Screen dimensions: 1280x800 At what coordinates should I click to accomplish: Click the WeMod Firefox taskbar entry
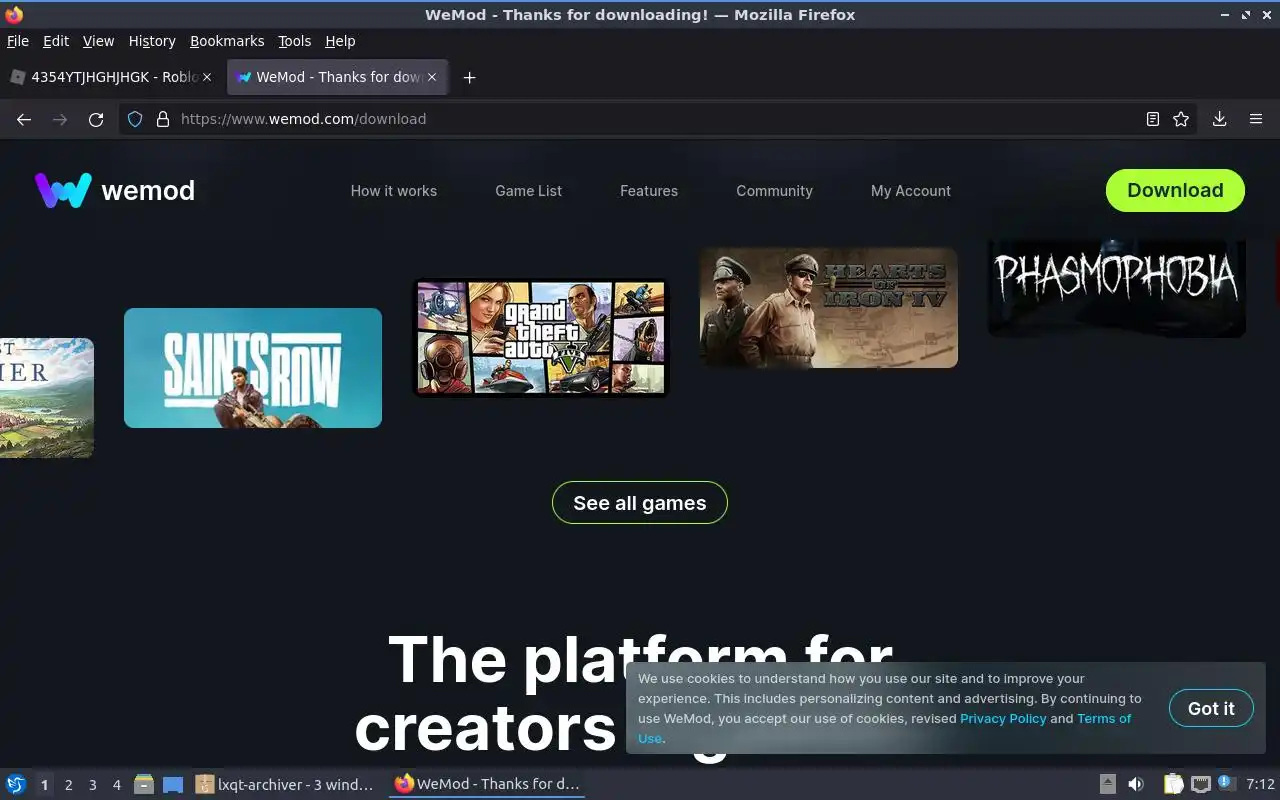pyautogui.click(x=487, y=784)
